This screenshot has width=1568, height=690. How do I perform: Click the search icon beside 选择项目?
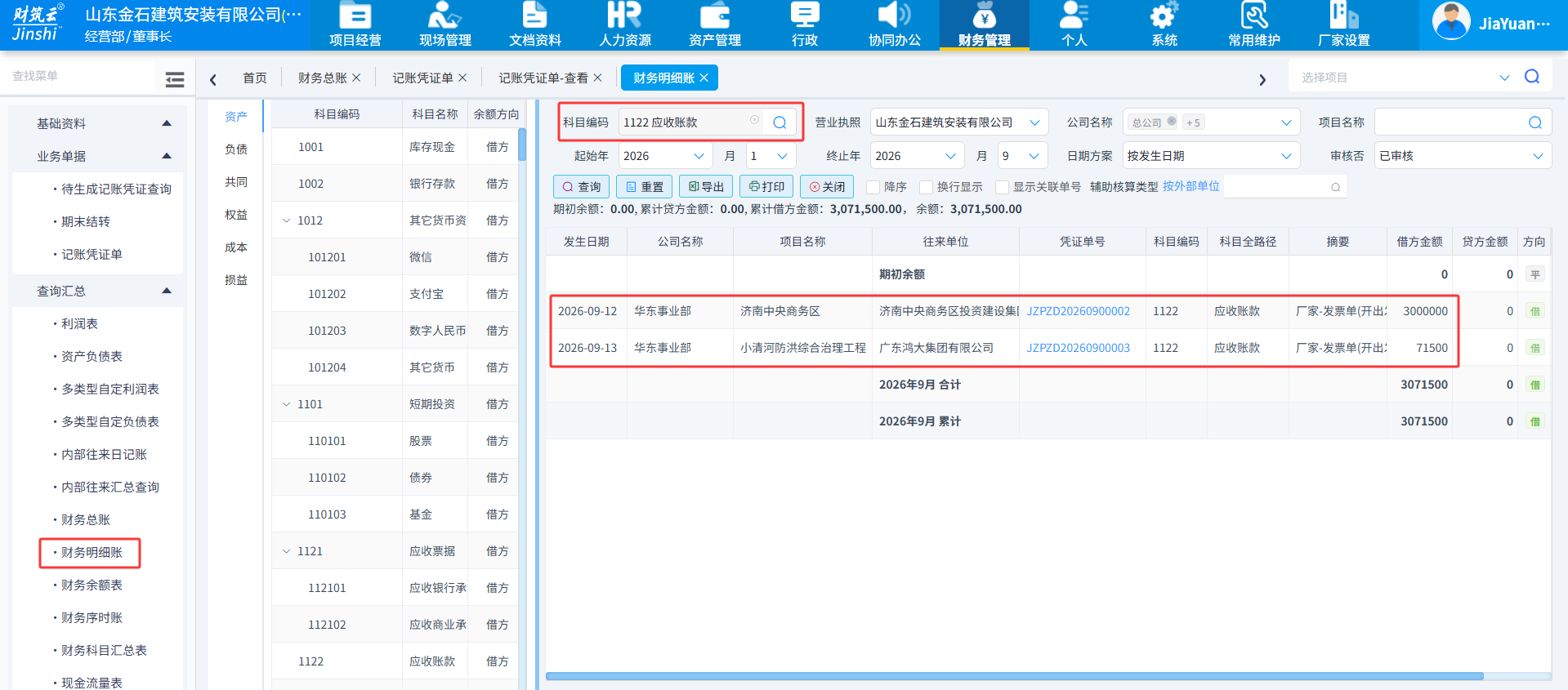coord(1532,77)
